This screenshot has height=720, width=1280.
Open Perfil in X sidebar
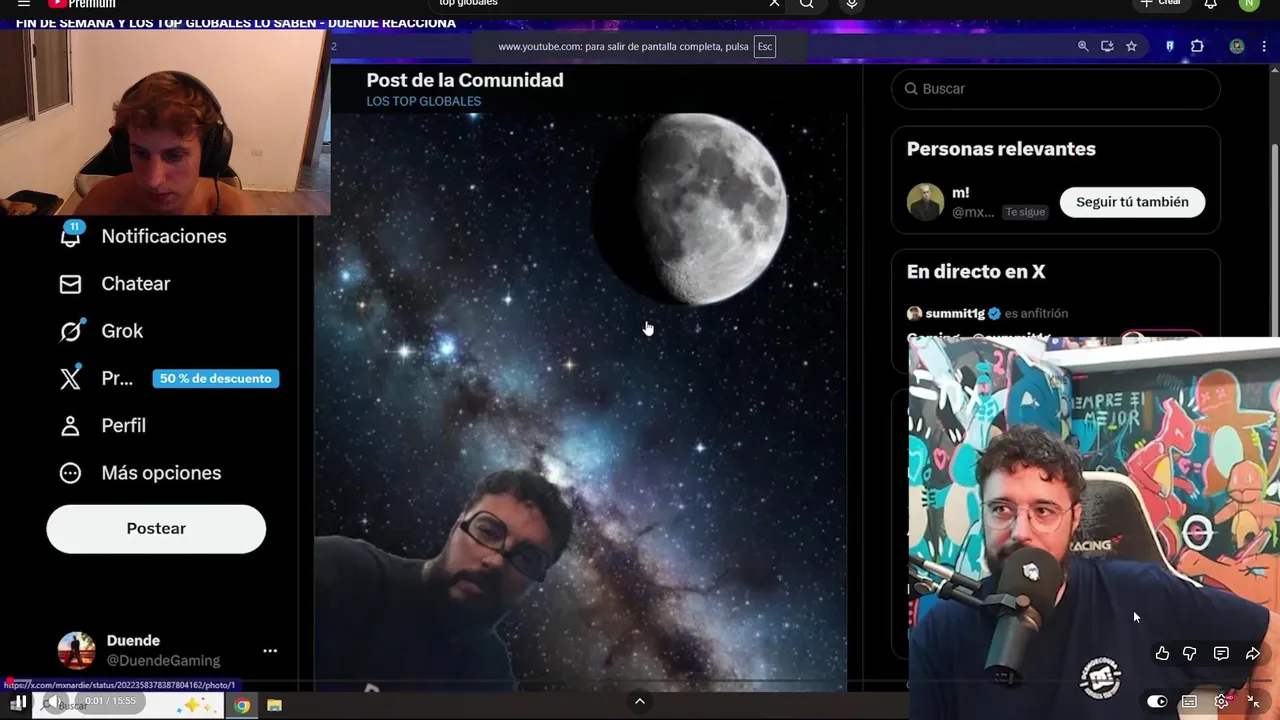pyautogui.click(x=104, y=426)
